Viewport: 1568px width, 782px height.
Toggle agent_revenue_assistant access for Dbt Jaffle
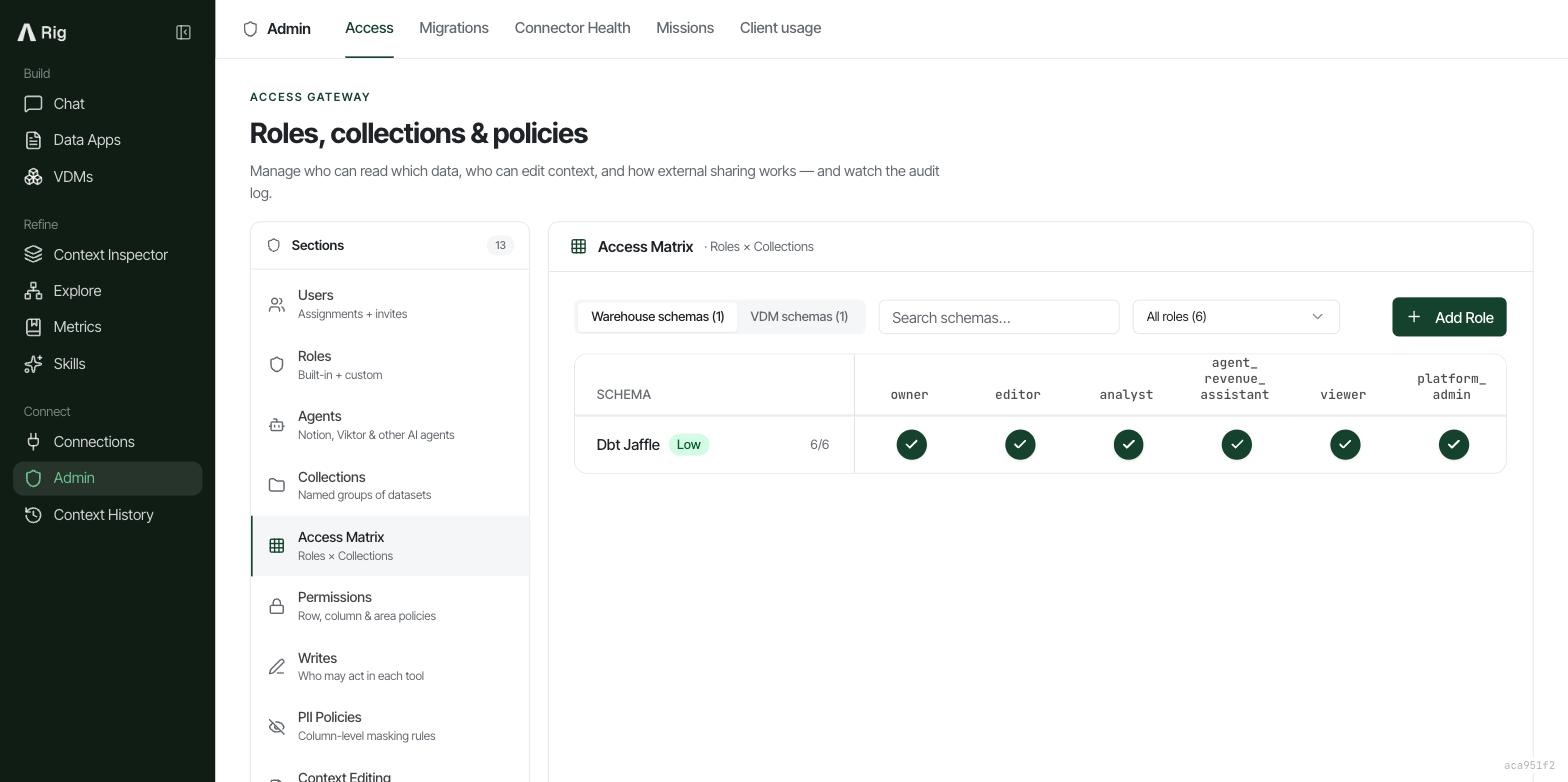[1237, 445]
